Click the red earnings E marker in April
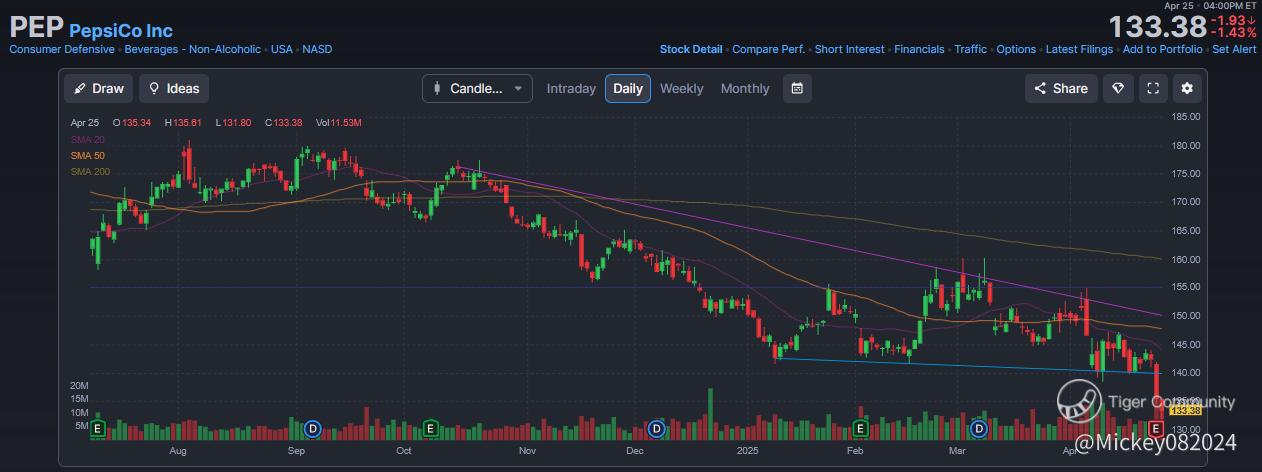This screenshot has width=1262, height=472. [1156, 428]
